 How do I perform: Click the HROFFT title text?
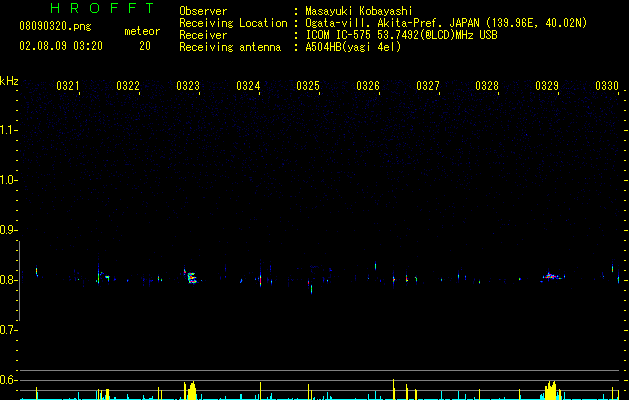102,8
